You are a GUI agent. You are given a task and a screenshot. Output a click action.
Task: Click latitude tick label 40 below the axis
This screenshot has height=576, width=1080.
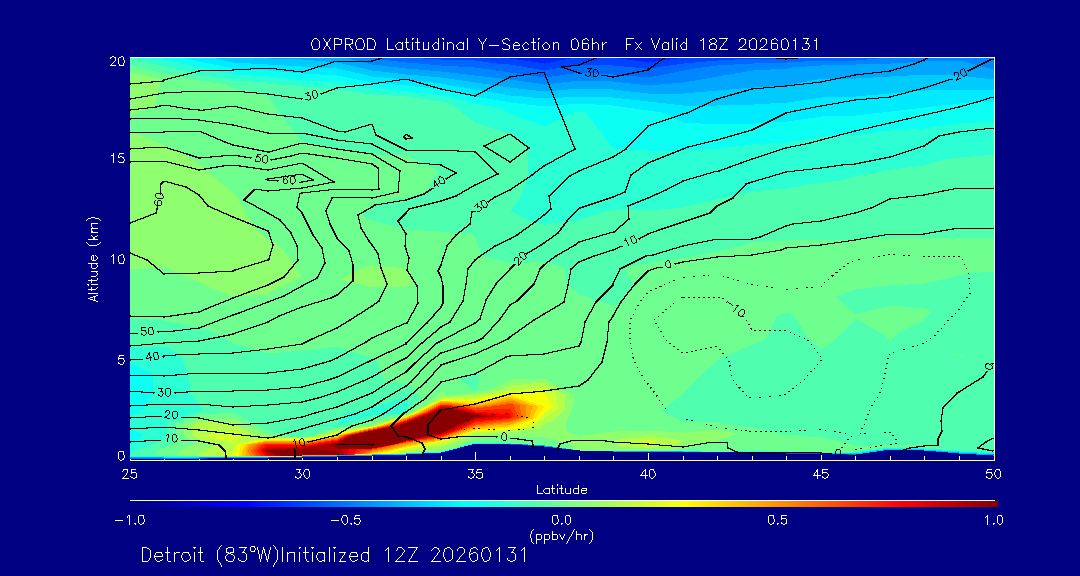click(648, 474)
